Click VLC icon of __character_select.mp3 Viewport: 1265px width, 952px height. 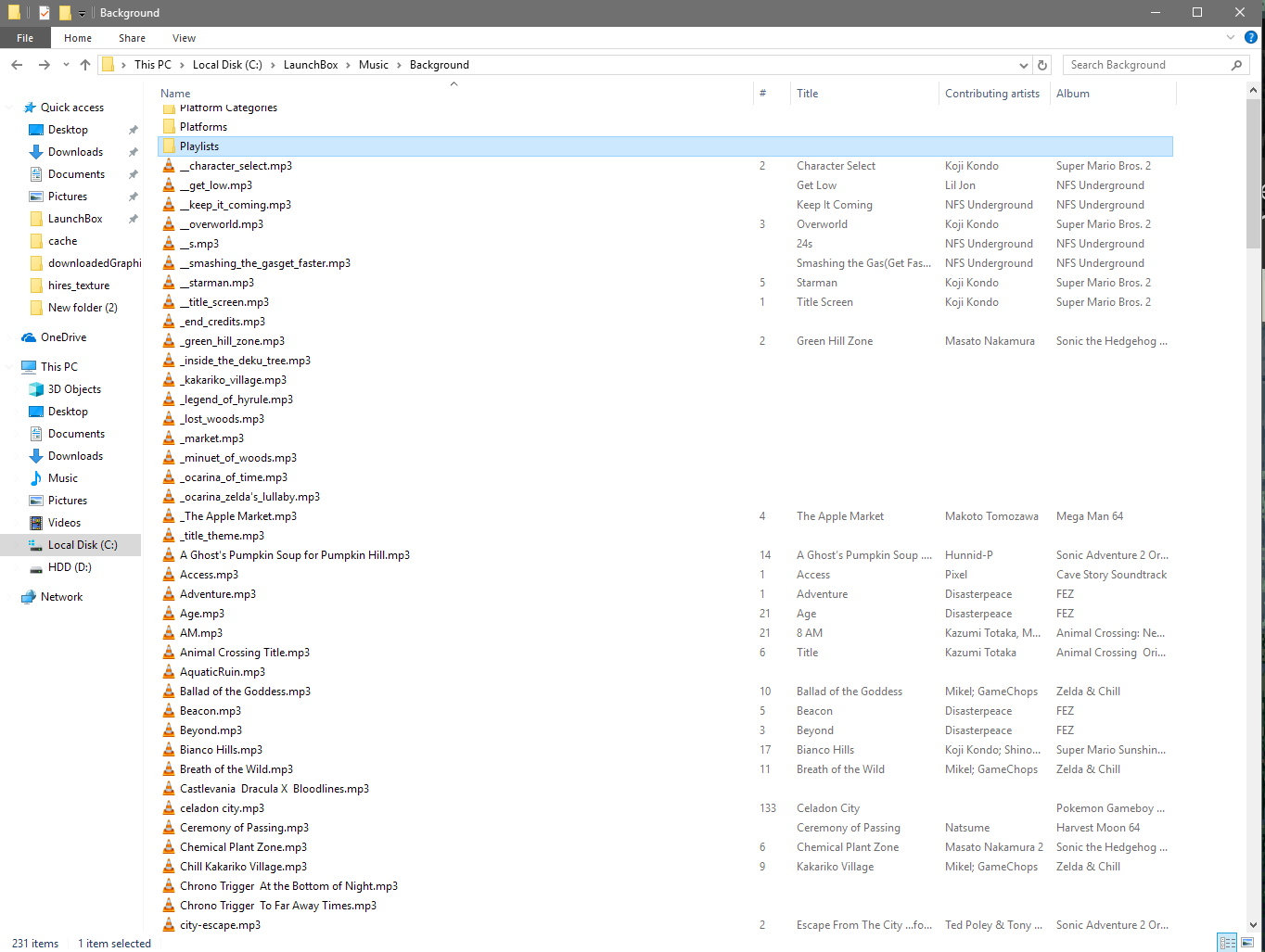pos(169,166)
